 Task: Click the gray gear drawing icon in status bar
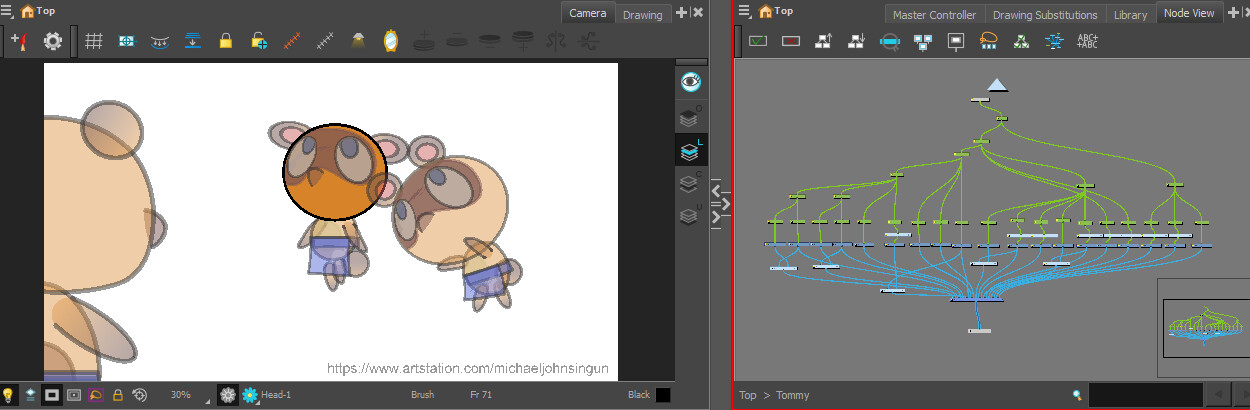tap(228, 395)
